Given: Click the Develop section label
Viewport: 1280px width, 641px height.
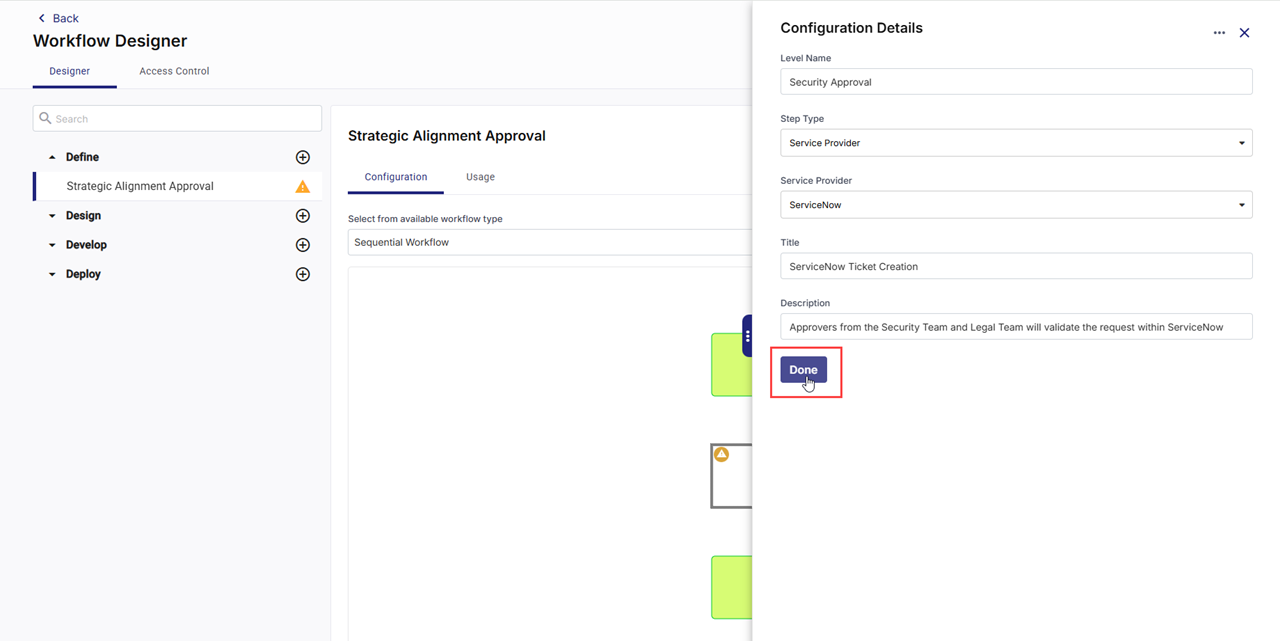Looking at the screenshot, I should (86, 245).
